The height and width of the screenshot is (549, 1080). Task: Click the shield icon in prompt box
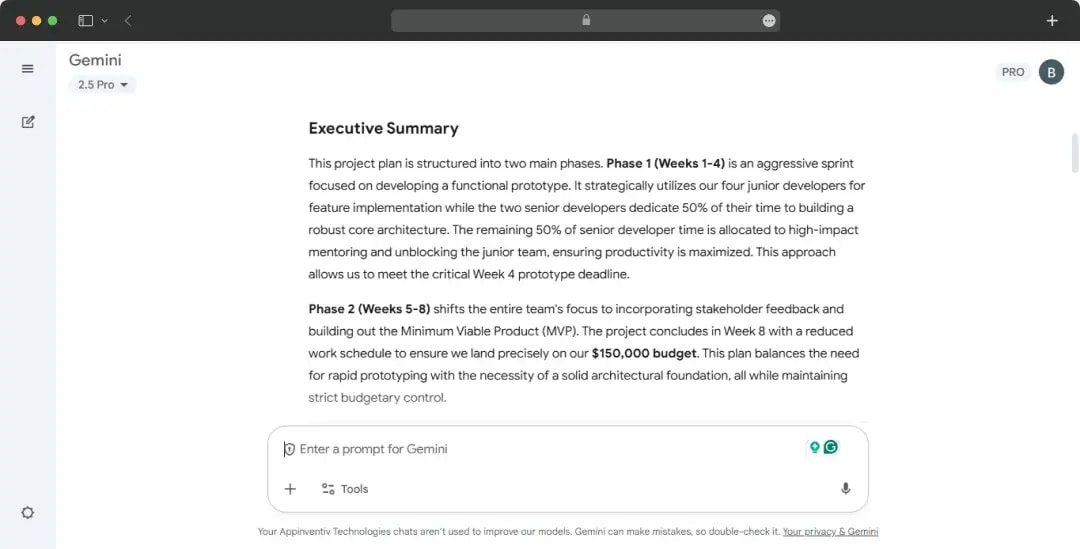[x=289, y=449]
